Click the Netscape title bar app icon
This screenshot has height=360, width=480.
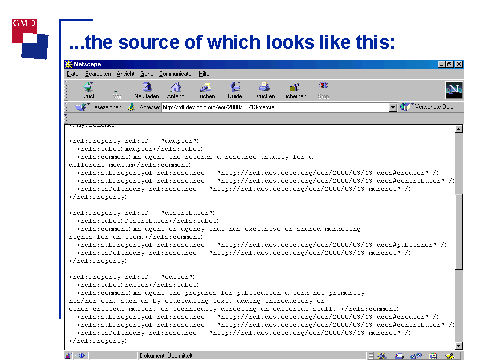pyautogui.click(x=68, y=64)
